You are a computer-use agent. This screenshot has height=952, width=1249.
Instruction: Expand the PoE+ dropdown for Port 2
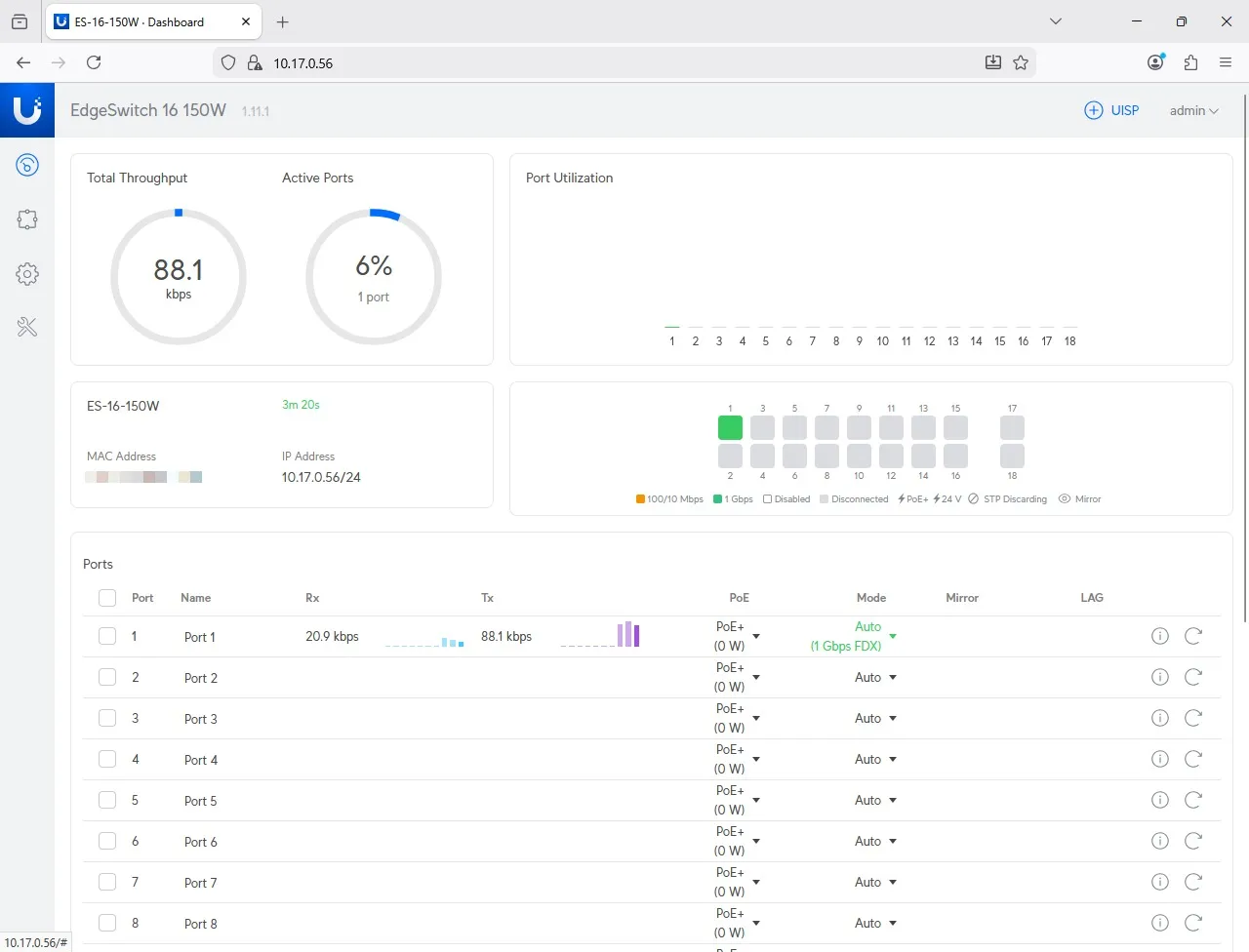(x=756, y=677)
